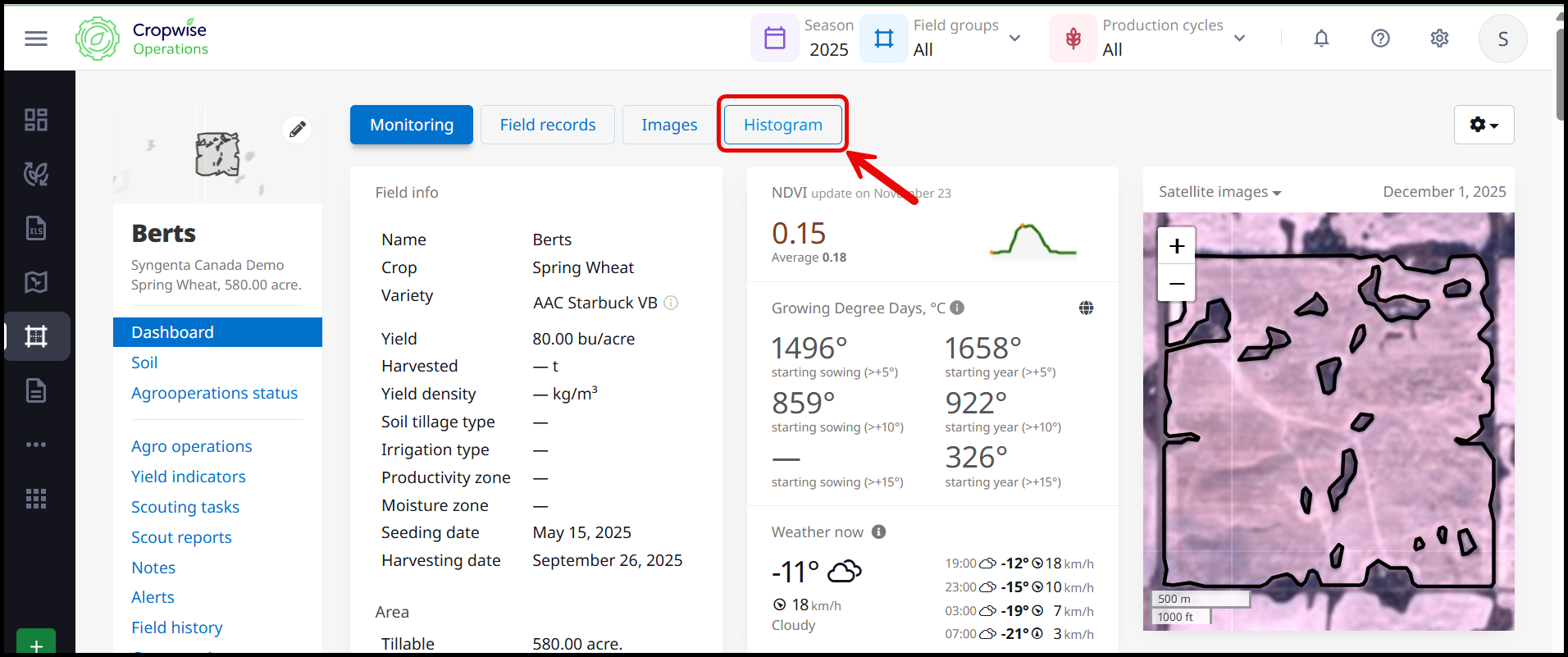Viewport: 1568px width, 657px height.
Task: Open the hamburger navigation menu
Action: coord(36,39)
